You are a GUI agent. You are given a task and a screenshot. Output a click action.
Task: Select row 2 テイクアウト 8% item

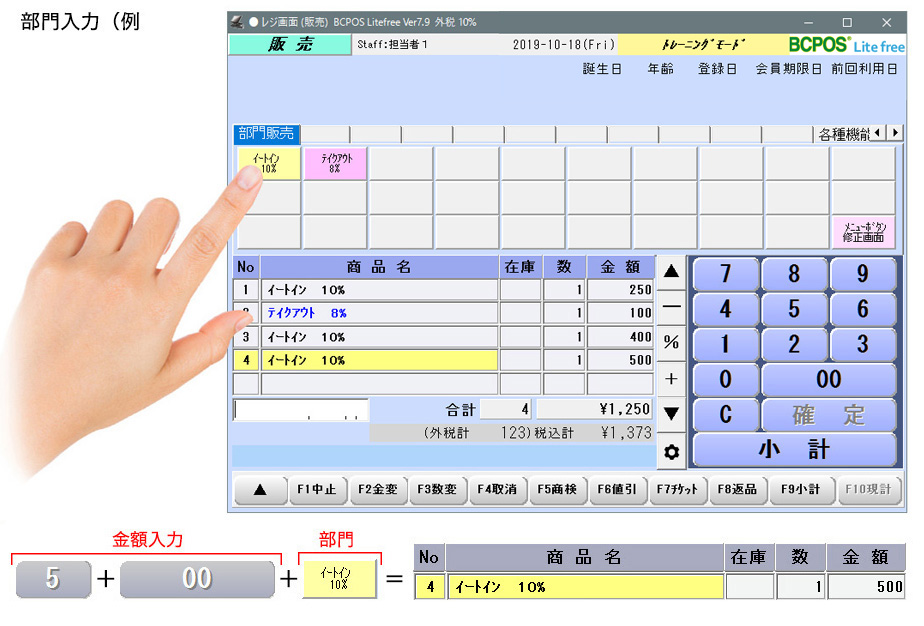(379, 313)
